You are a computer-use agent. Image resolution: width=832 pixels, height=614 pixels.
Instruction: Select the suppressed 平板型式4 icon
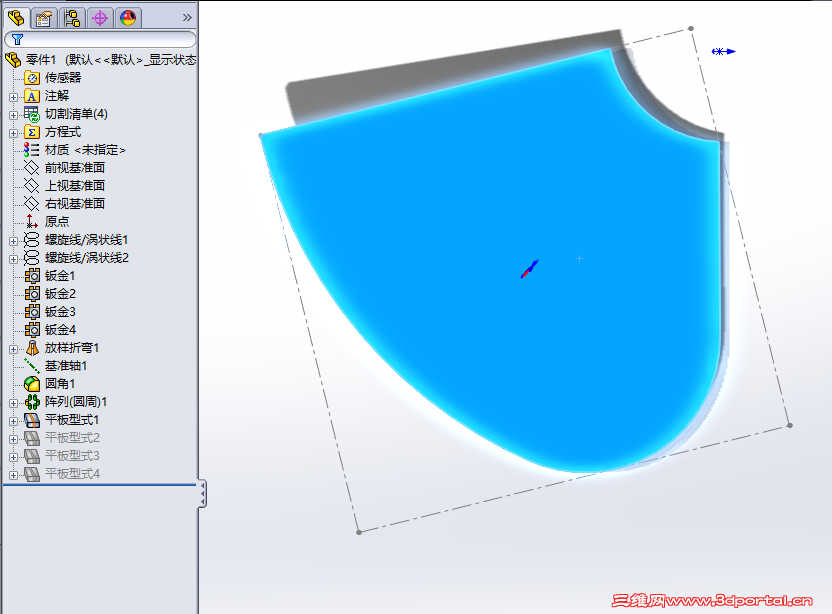coord(32,474)
